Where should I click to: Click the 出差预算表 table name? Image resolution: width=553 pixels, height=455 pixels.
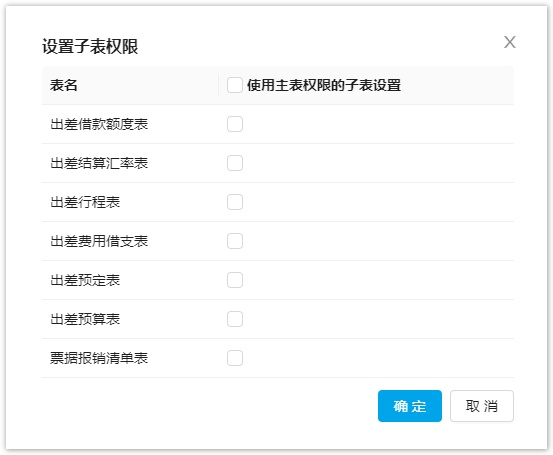coord(85,319)
